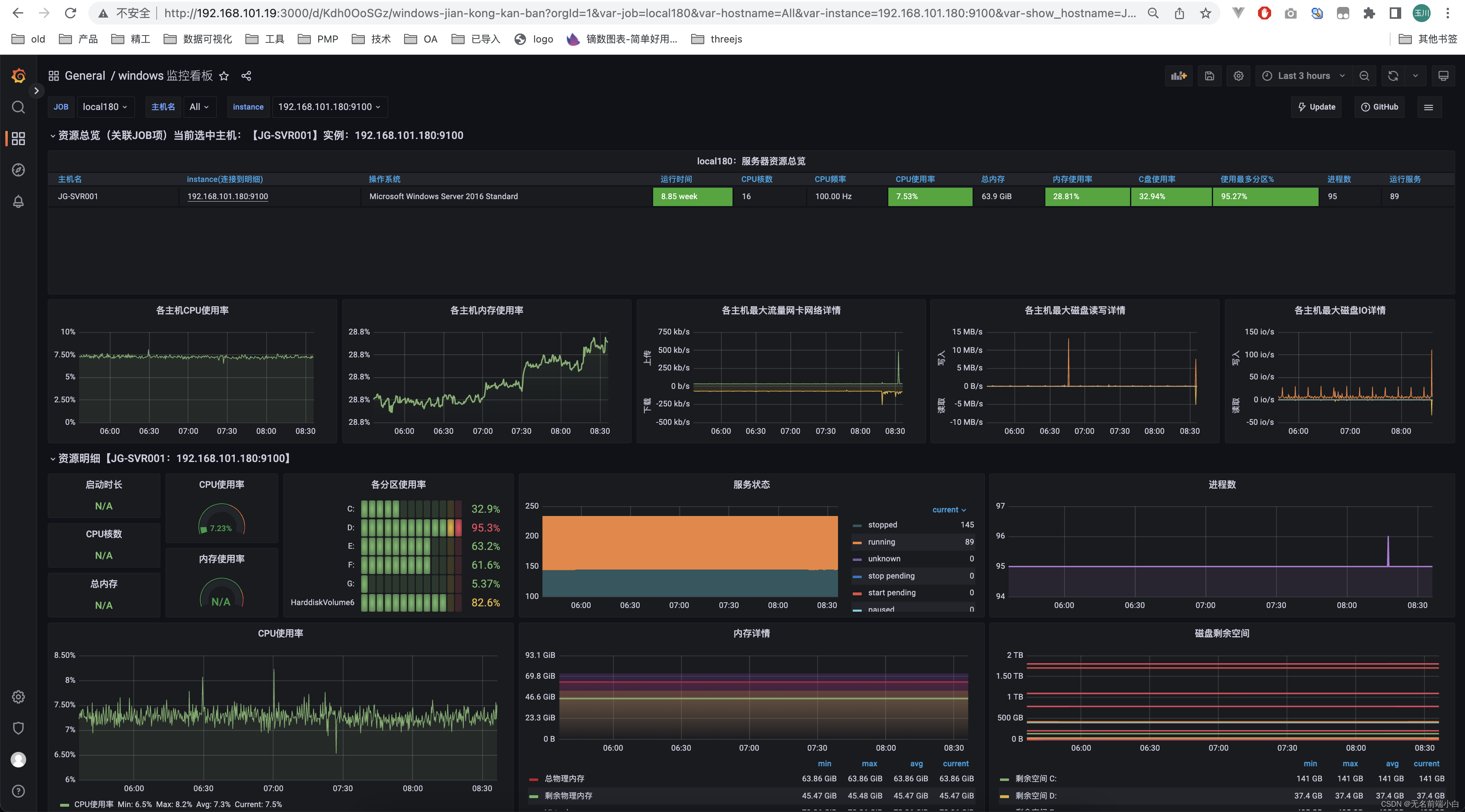Open the 其他书签 bookmark folder
The image size is (1465, 812).
click(1427, 39)
